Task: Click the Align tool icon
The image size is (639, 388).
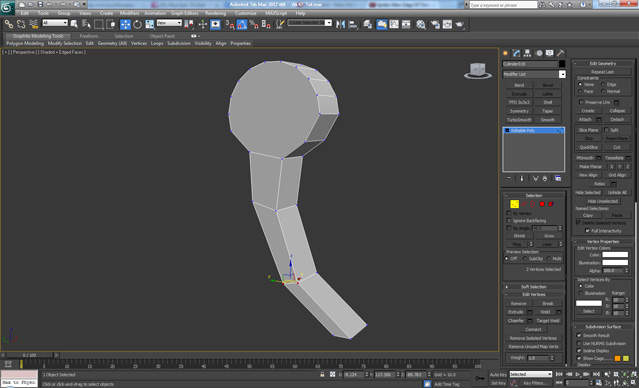Action: [353, 24]
